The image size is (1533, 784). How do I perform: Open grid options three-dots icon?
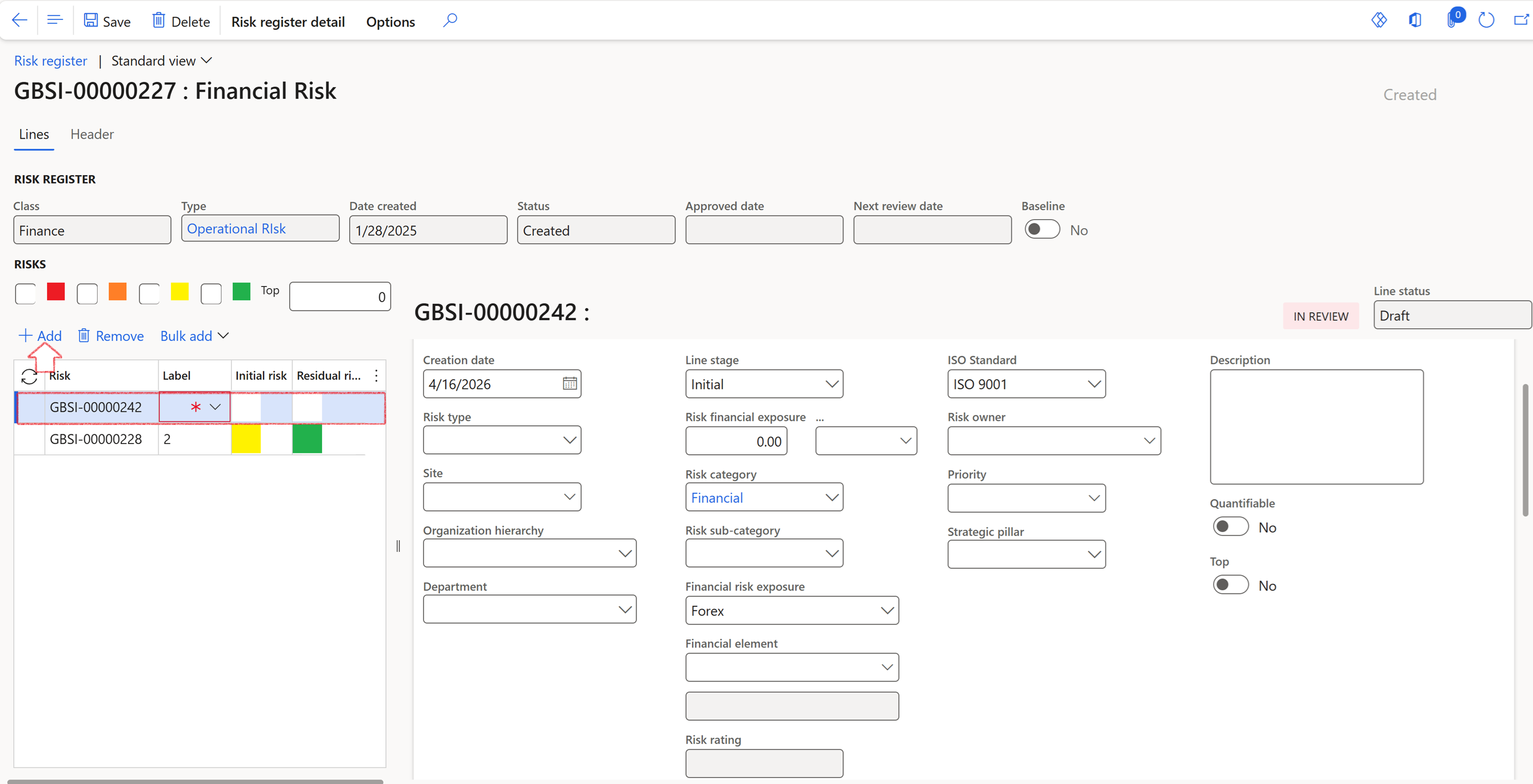coord(376,376)
